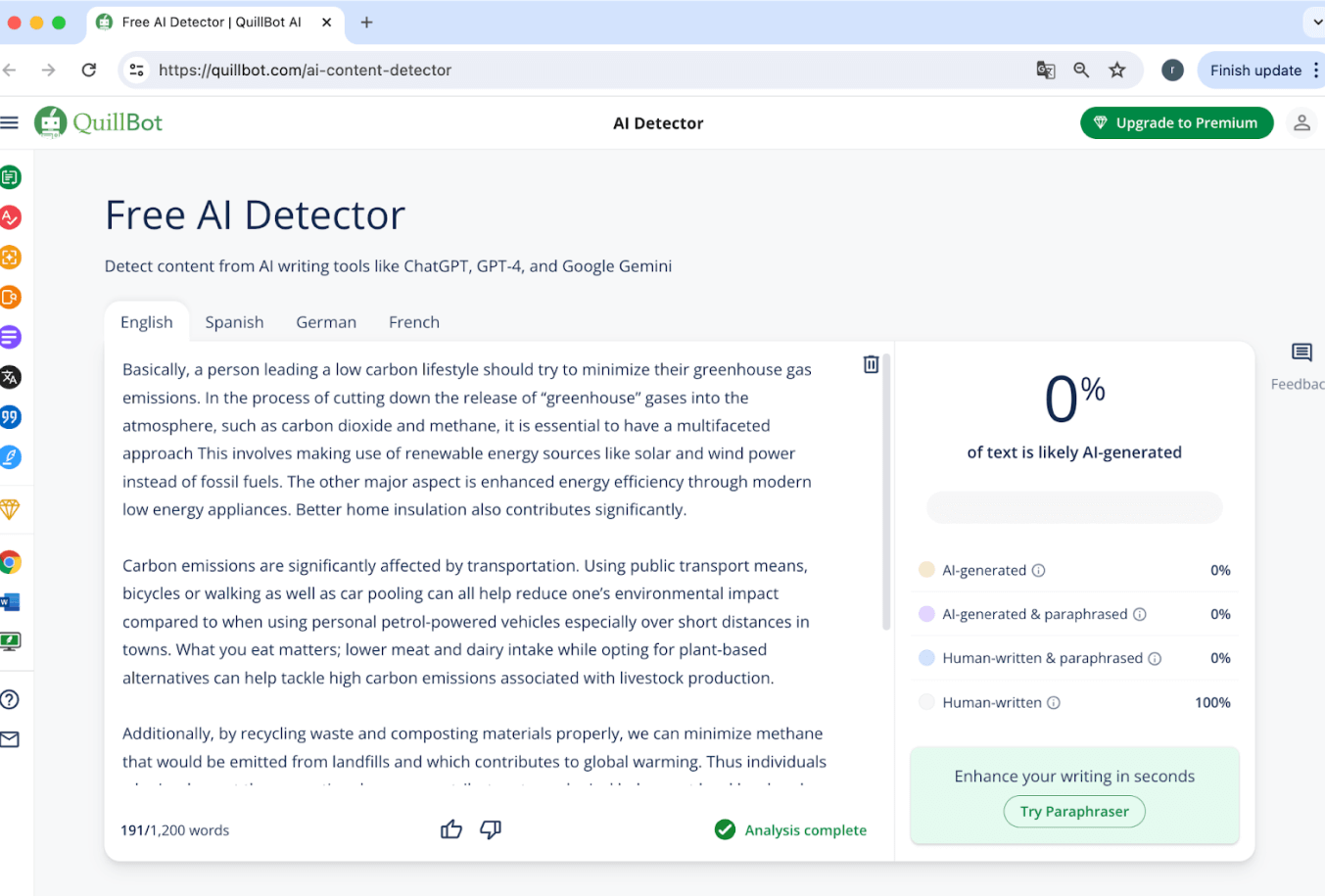This screenshot has height=896, width=1325.
Task: Click the Google Translate page icon
Action: coord(1046,70)
